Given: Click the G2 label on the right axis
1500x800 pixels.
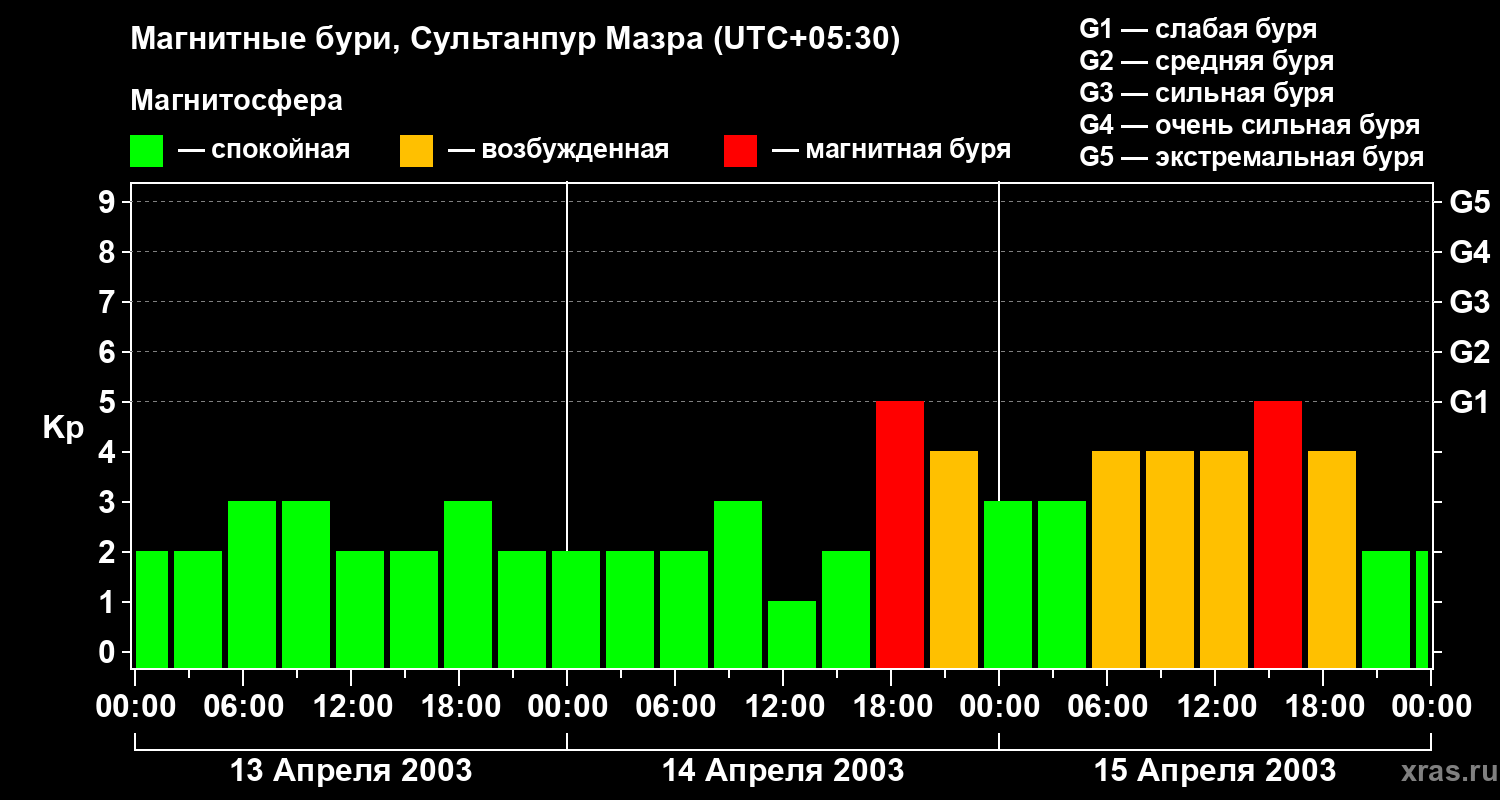Looking at the screenshot, I should click(x=1470, y=352).
